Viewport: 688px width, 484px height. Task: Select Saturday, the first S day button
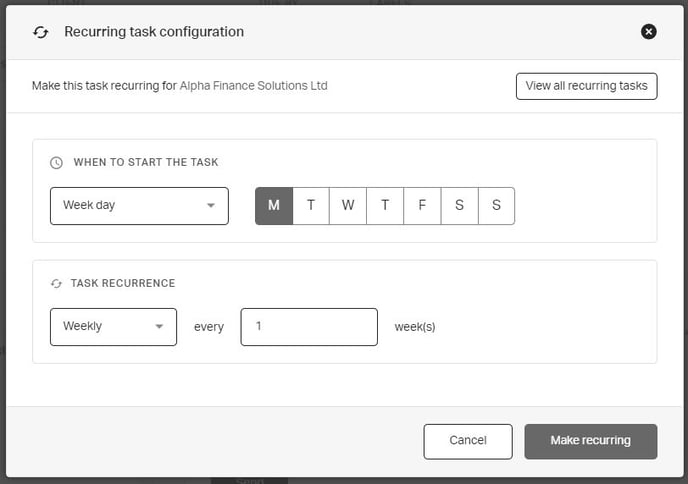coord(459,206)
